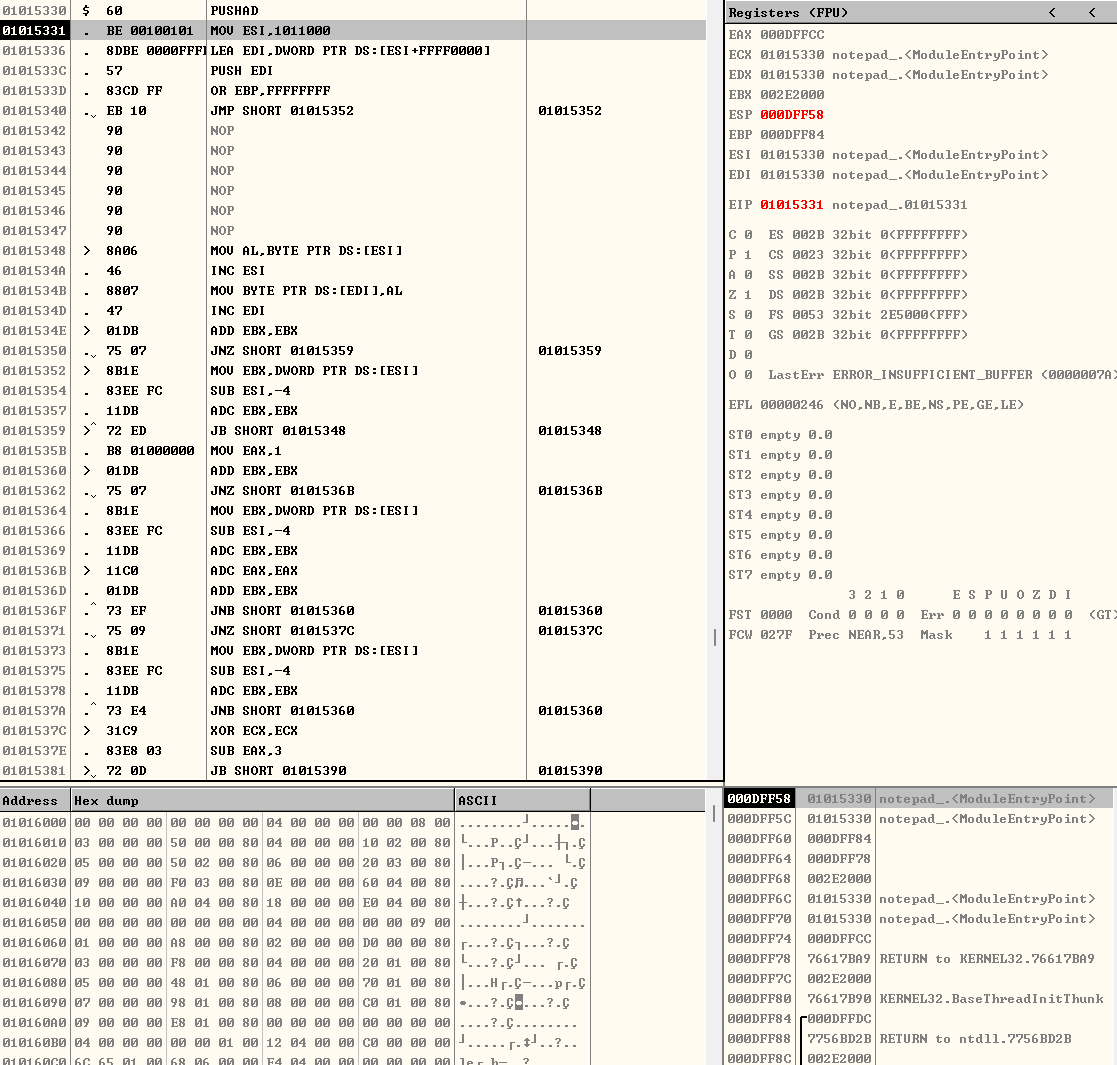Select the EFL 00000246 flags line
The image size is (1117, 1065).
coord(876,404)
